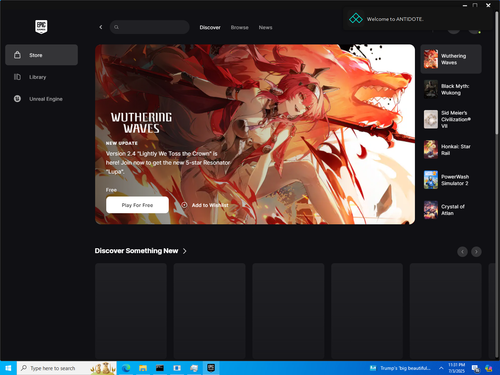
Task: Click the Windows taskbar search box
Action: pos(67,368)
